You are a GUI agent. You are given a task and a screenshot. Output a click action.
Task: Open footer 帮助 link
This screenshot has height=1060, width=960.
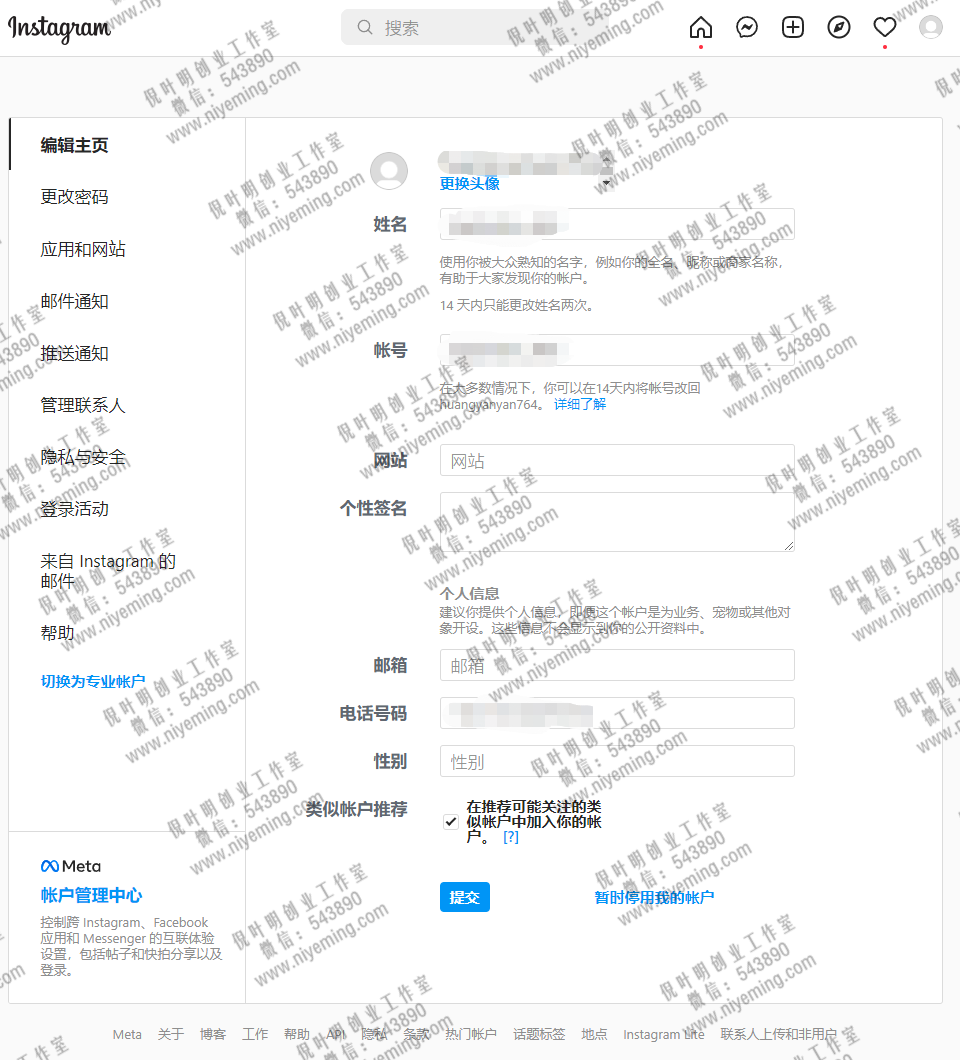coord(297,1034)
